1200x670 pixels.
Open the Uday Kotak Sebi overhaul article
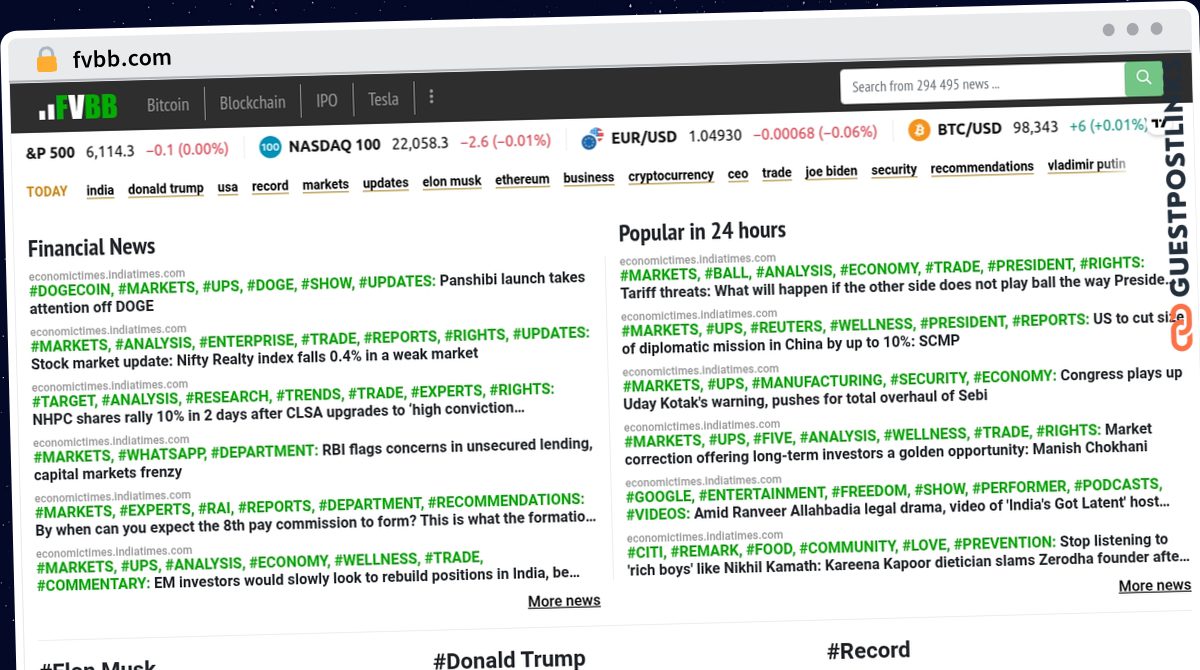coord(902,386)
